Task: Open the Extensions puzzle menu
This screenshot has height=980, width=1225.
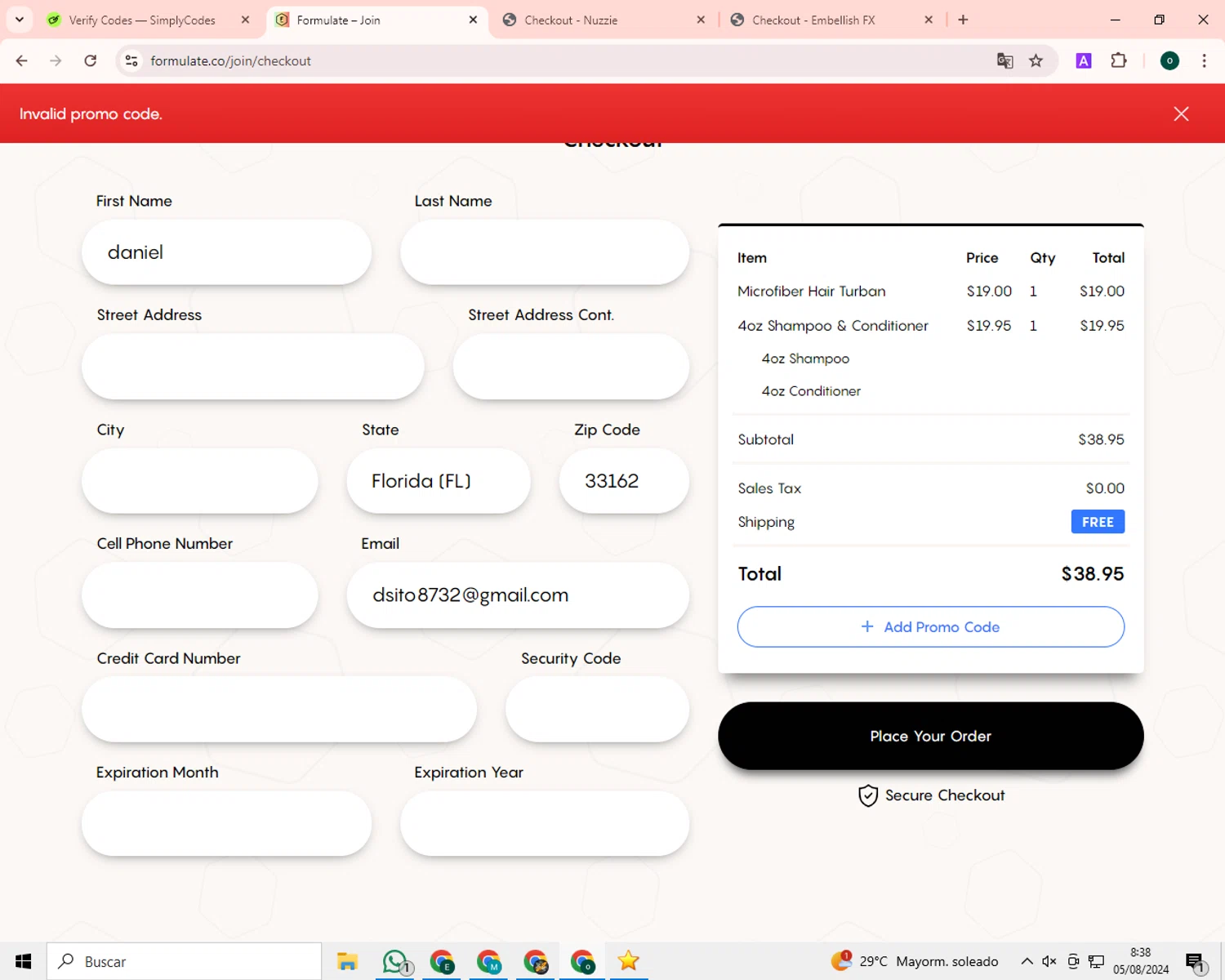Action: (x=1119, y=60)
